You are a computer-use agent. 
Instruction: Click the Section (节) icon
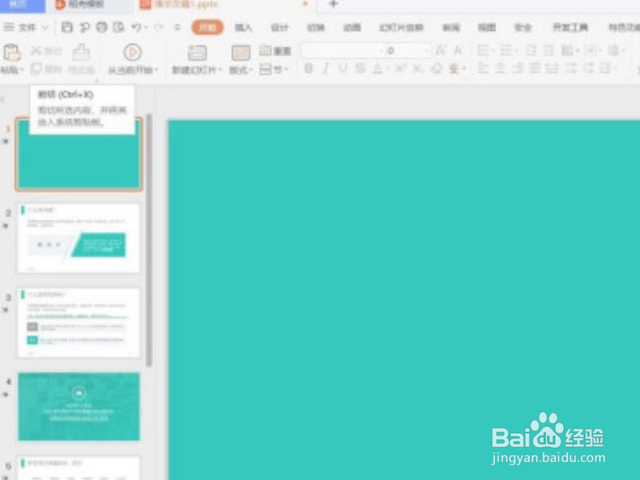[266, 69]
